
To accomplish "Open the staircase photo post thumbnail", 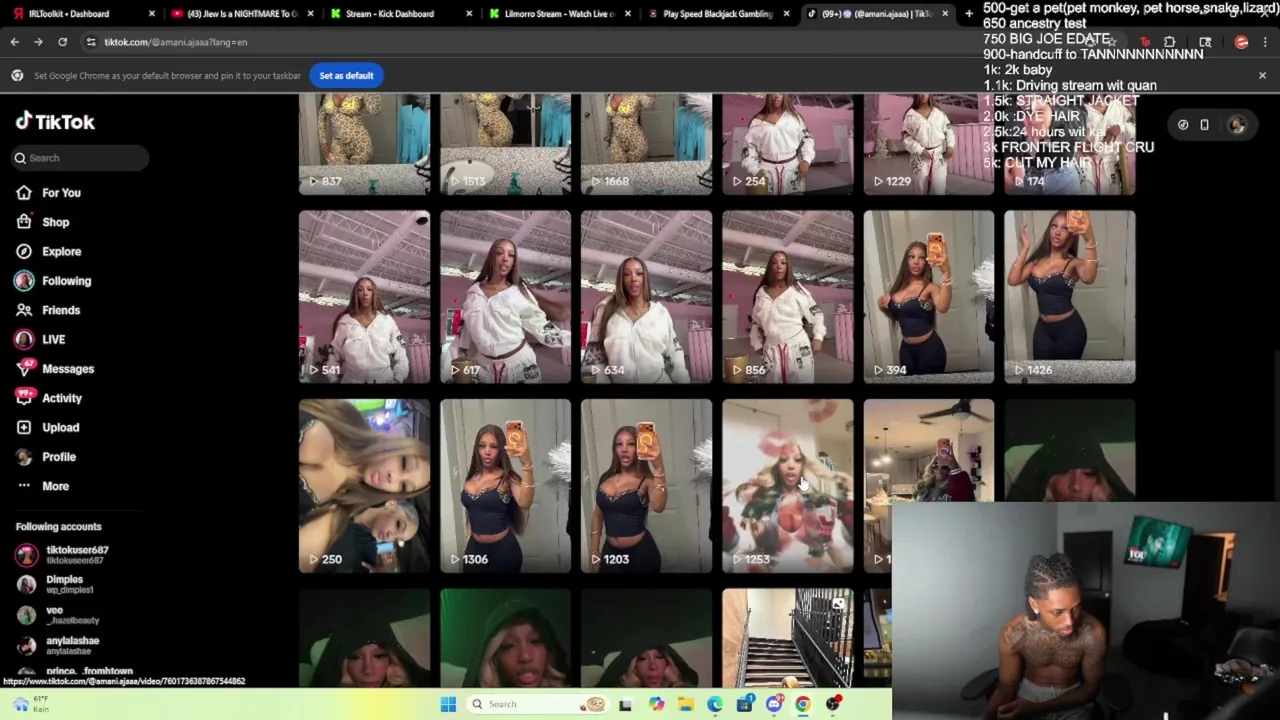I will 787,638.
